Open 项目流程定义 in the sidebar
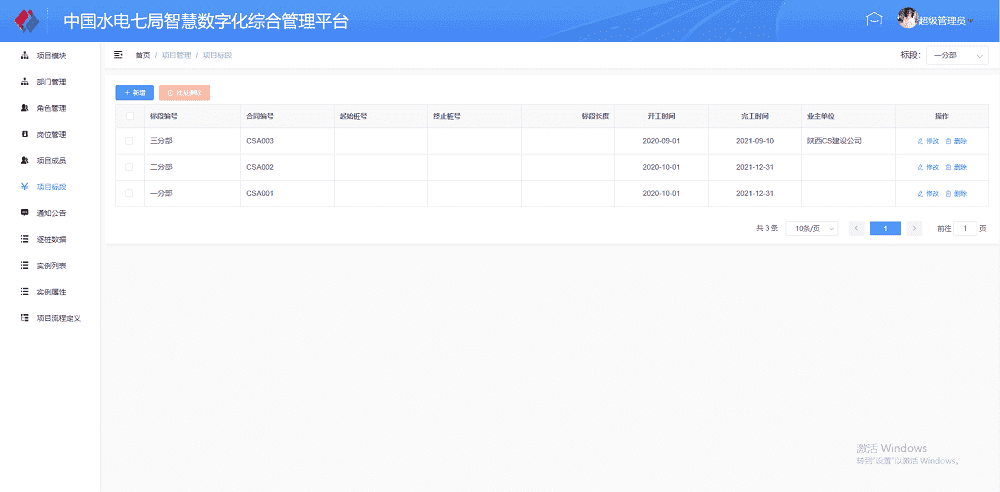1000x492 pixels. (x=57, y=318)
